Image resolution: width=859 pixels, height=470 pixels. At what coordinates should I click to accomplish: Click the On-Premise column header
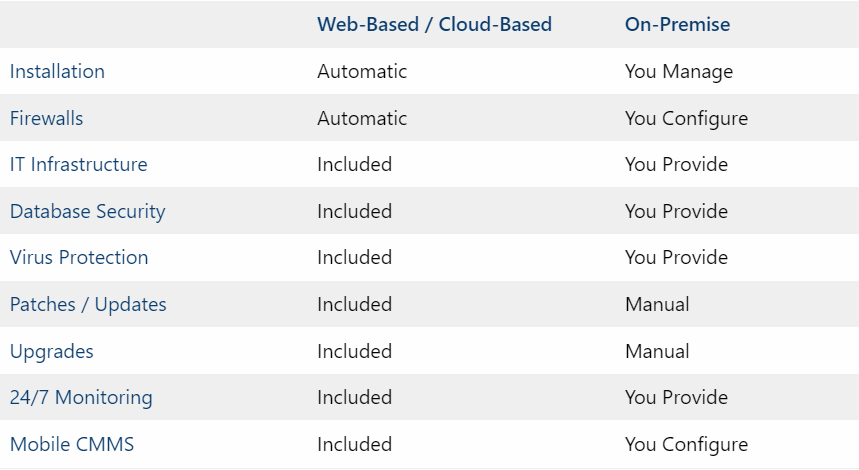[x=677, y=24]
